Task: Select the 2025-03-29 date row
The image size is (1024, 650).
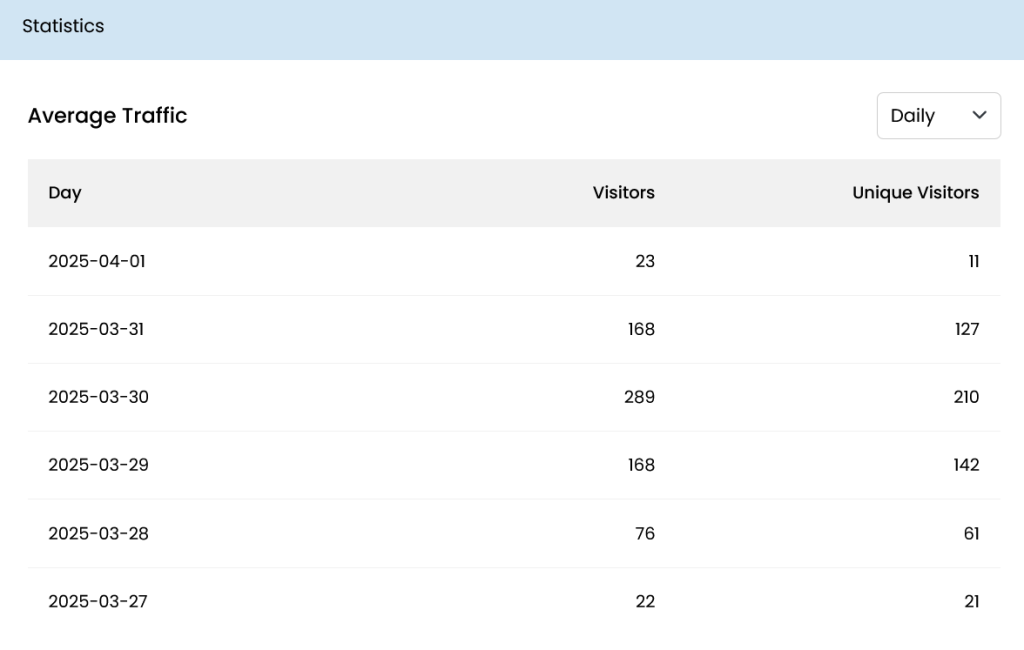Action: pyautogui.click(x=98, y=465)
